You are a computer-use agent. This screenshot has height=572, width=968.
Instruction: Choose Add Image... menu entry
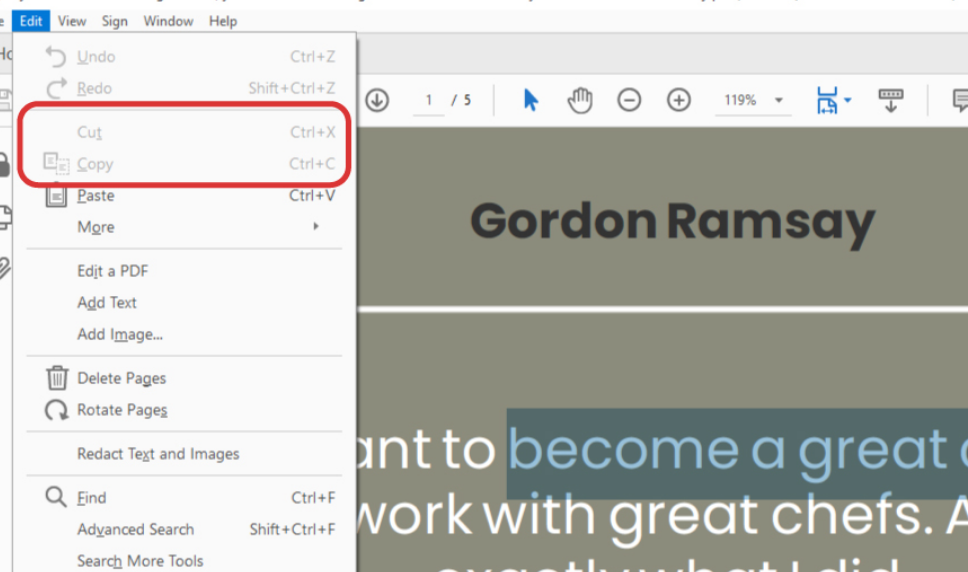(184, 334)
